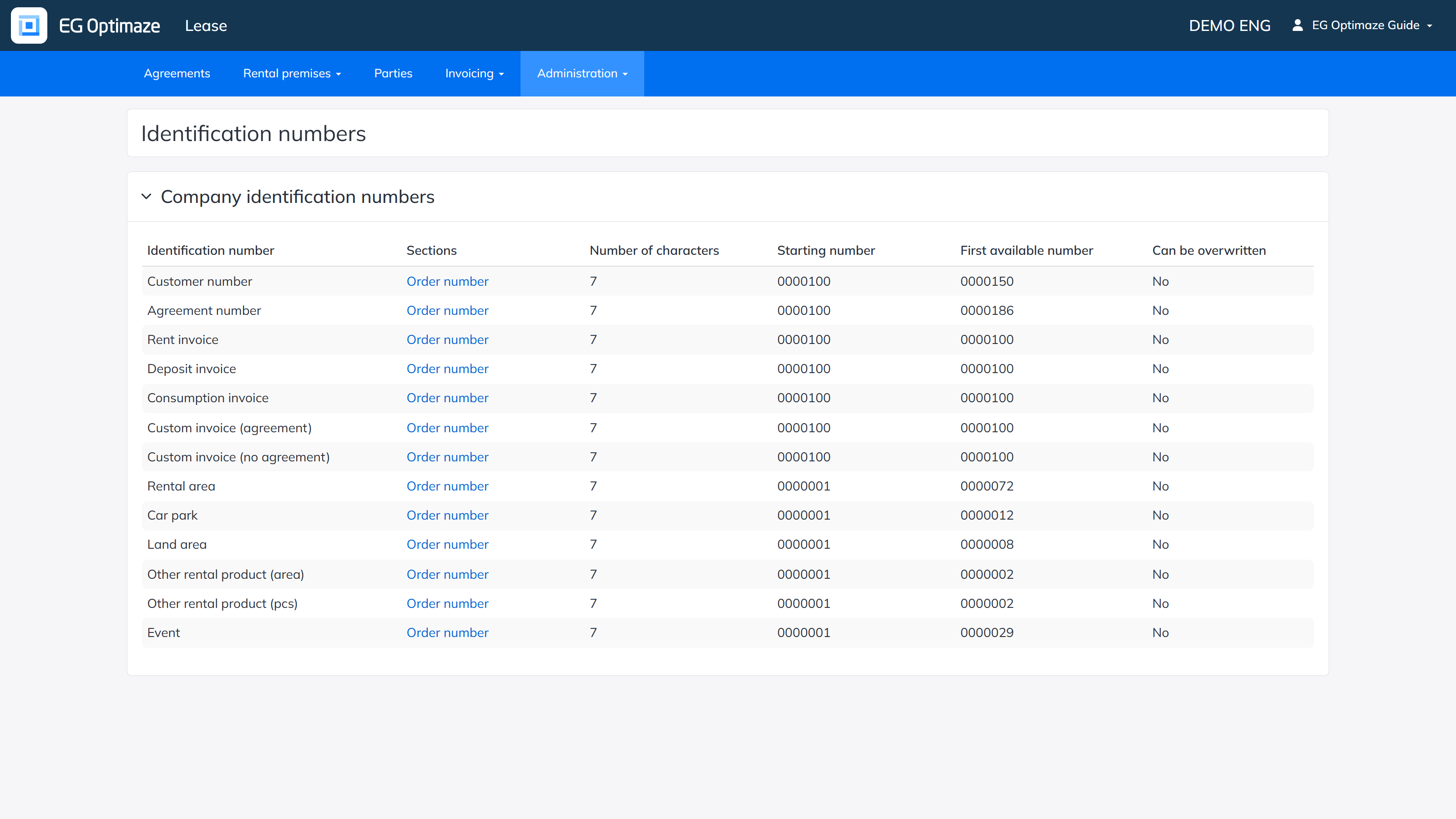Open Order number link for Rental area
The width and height of the screenshot is (1456, 819).
coord(448,486)
